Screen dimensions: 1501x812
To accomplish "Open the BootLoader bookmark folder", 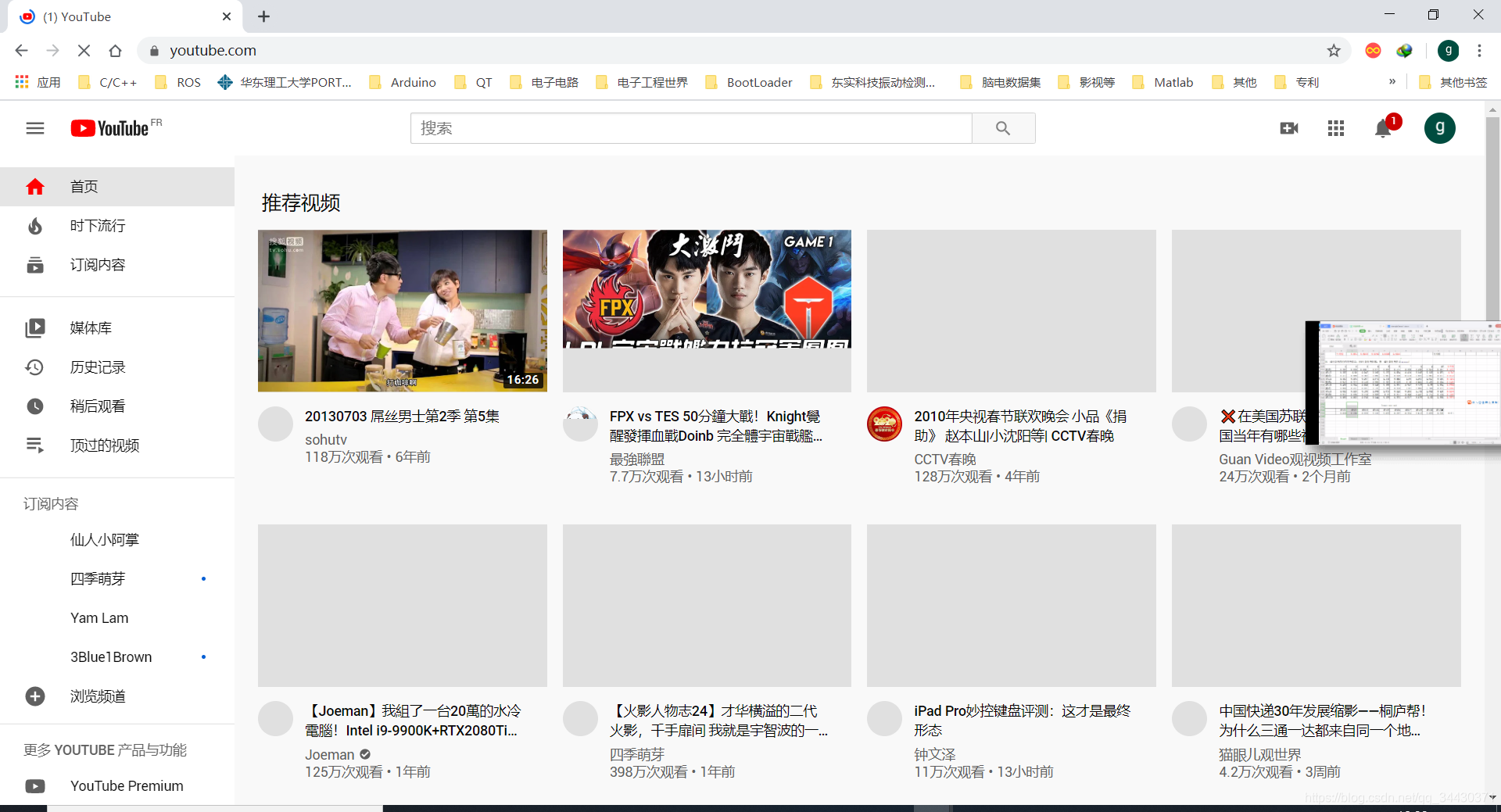I will (749, 82).
